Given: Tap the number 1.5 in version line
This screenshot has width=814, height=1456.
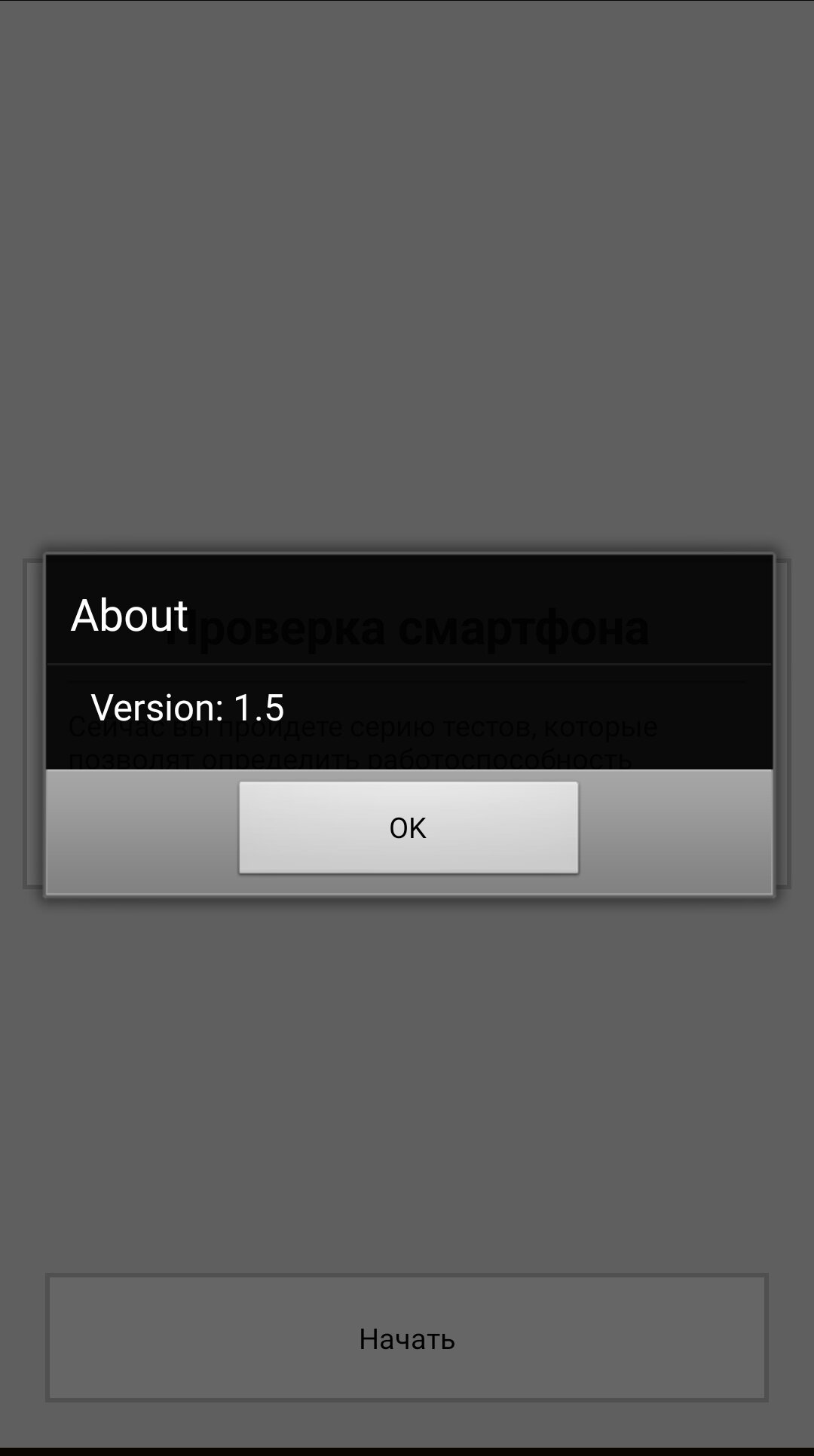Looking at the screenshot, I should (259, 708).
